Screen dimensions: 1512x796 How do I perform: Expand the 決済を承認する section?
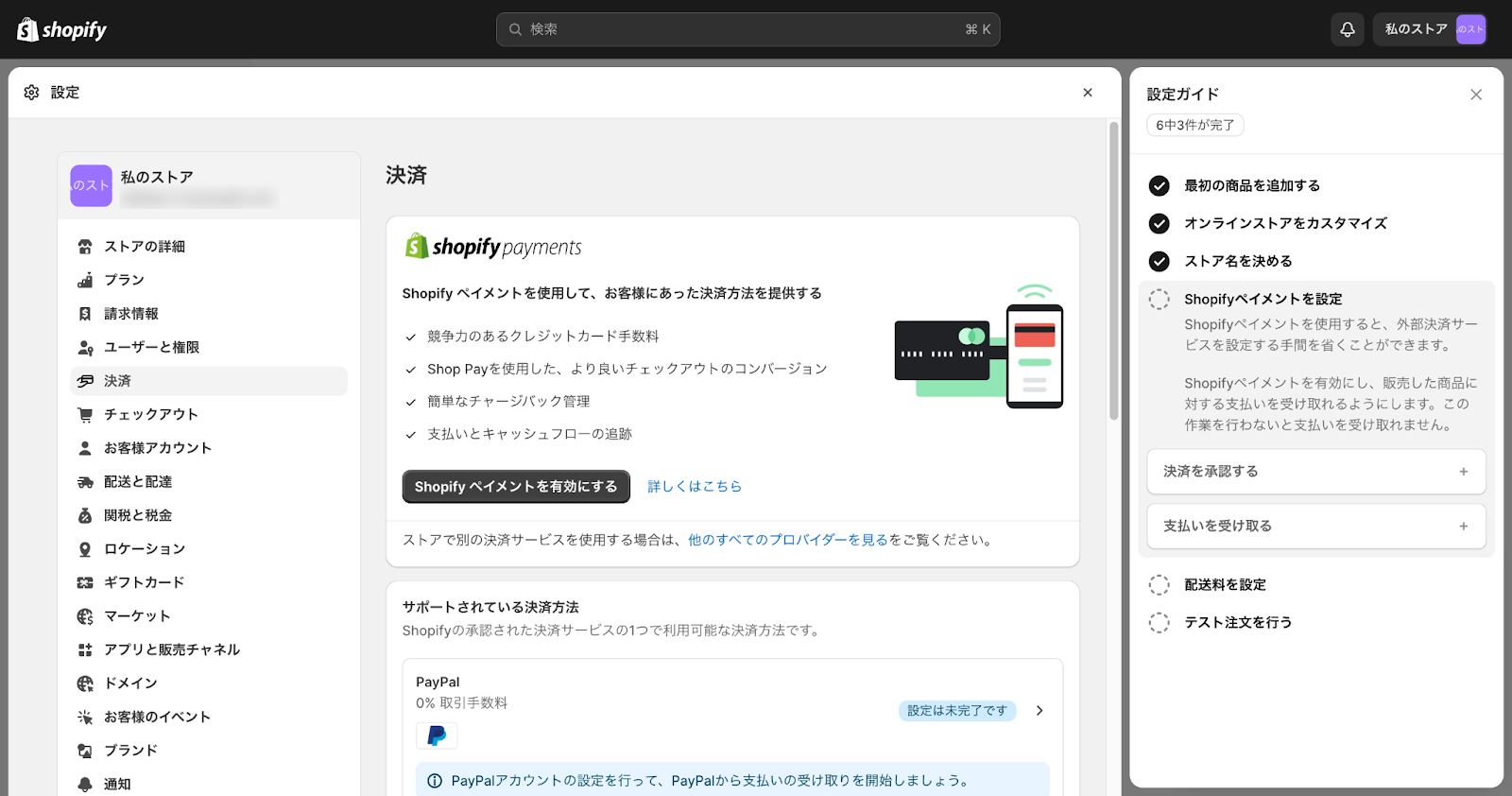pyautogui.click(x=1316, y=472)
